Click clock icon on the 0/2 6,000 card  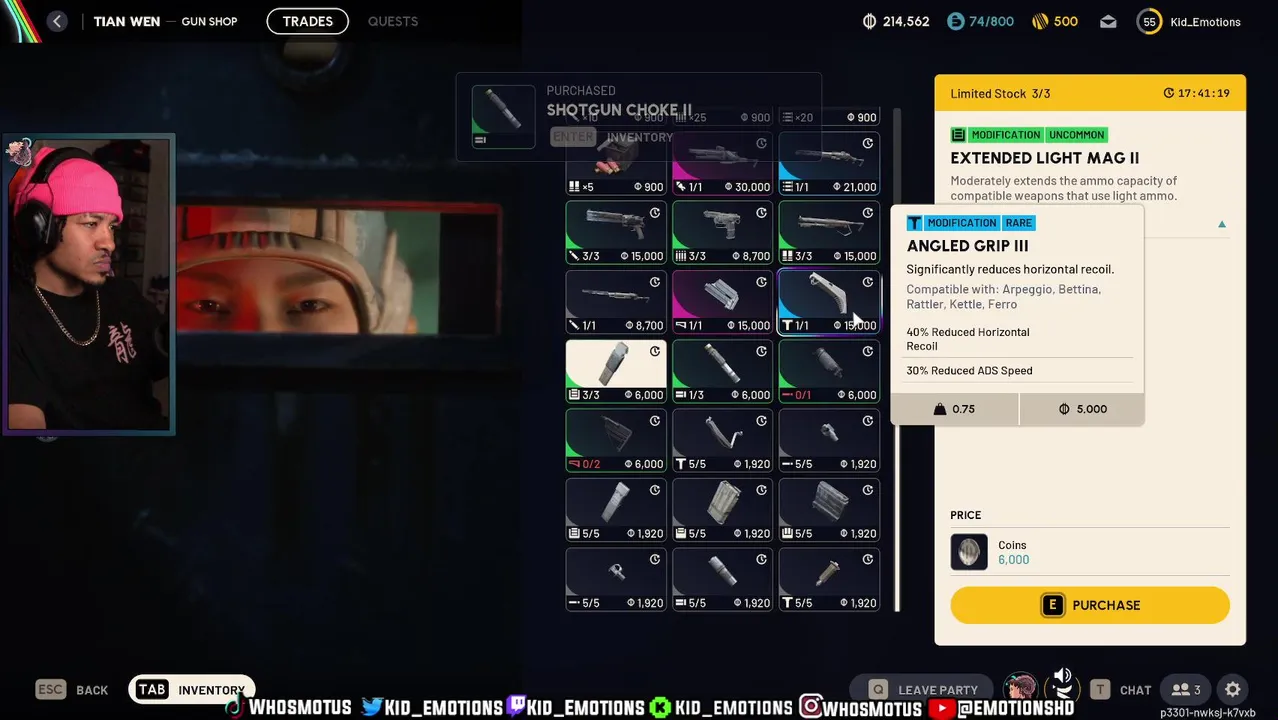[x=655, y=421]
